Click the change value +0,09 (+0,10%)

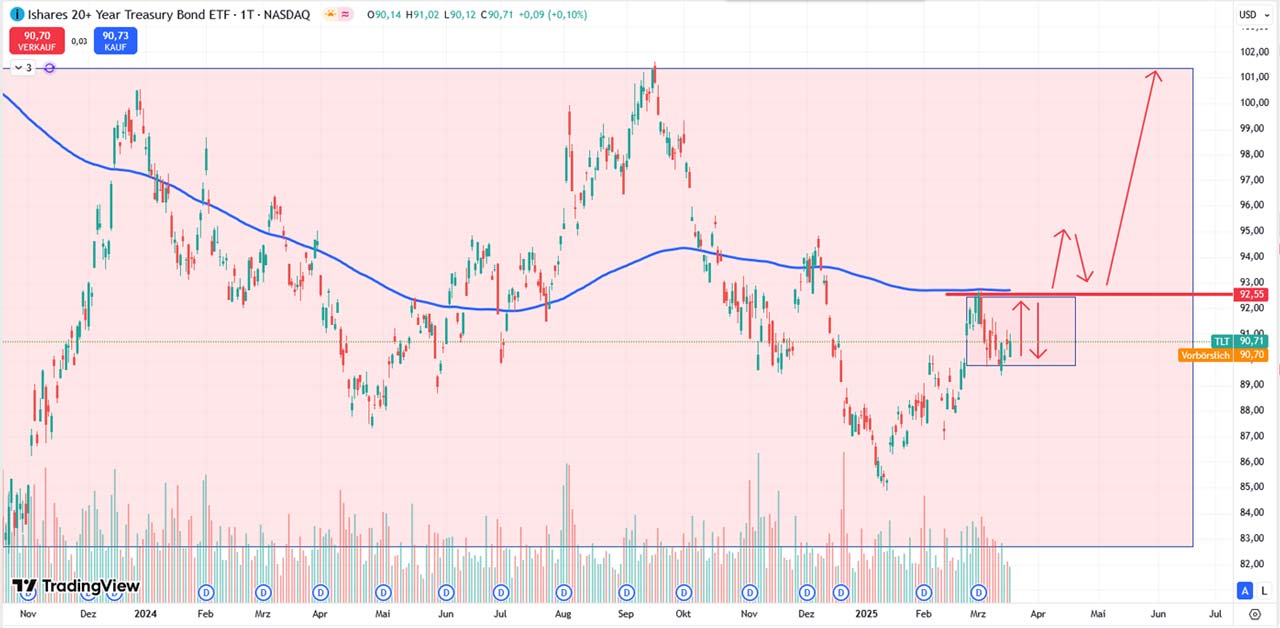pos(553,15)
